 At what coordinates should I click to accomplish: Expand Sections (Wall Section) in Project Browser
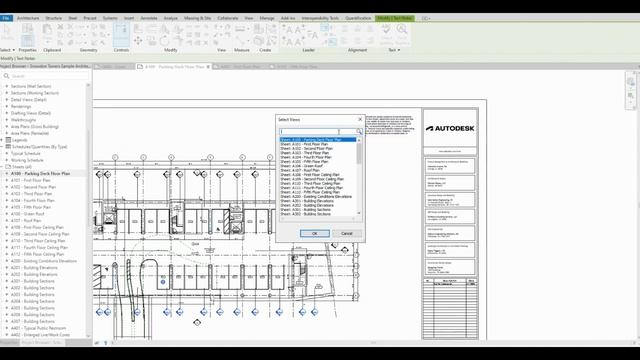click(x=7, y=86)
